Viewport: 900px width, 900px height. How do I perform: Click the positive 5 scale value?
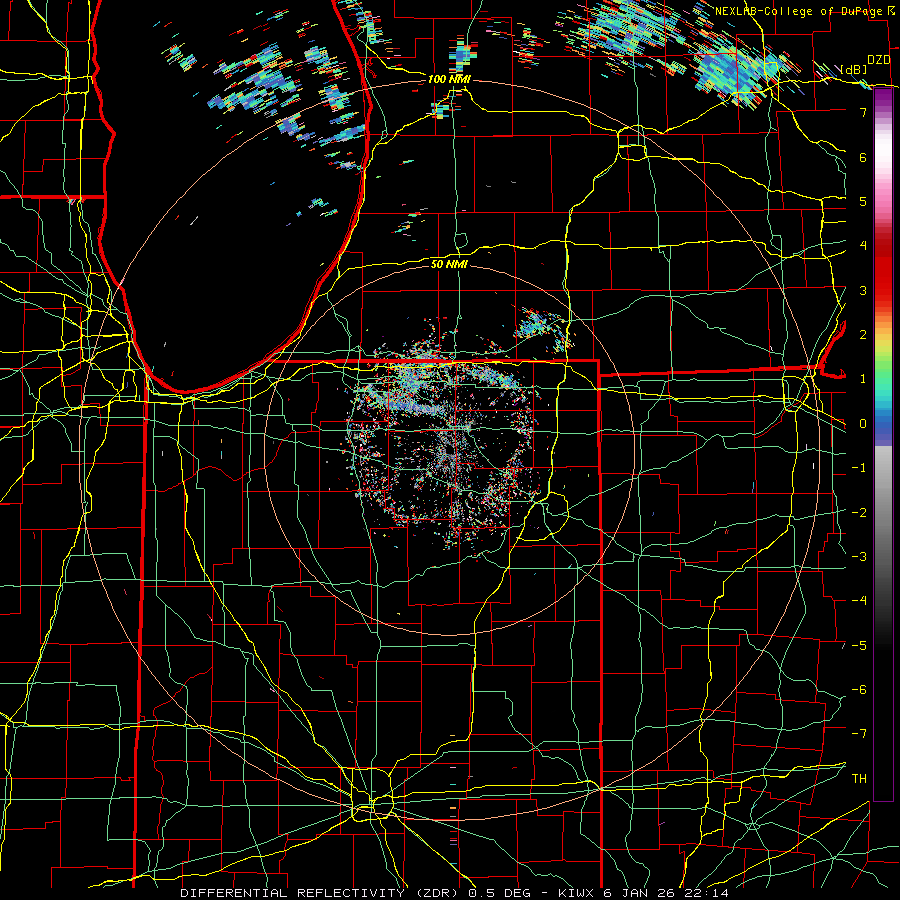(863, 201)
